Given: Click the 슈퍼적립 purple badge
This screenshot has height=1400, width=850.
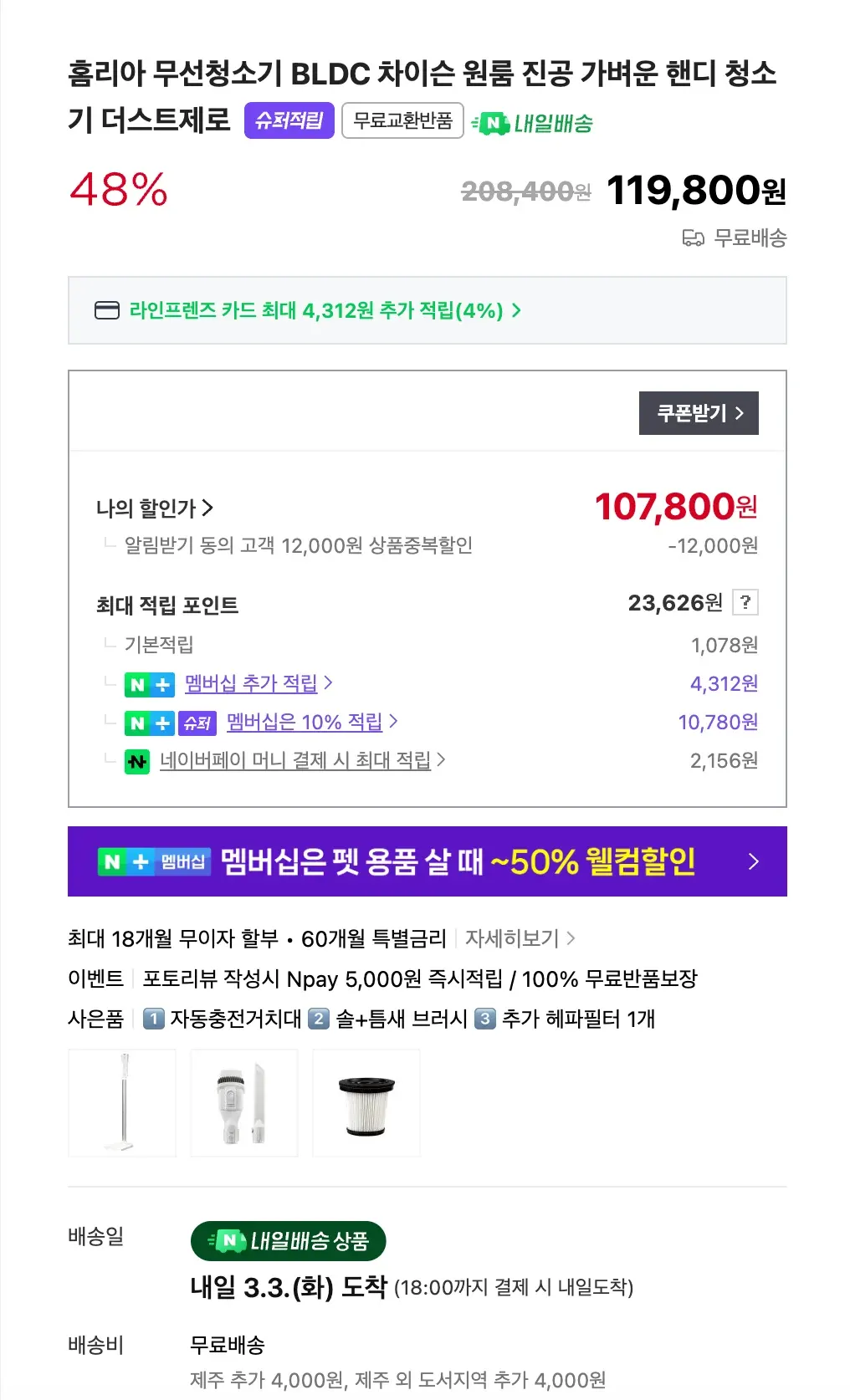Looking at the screenshot, I should [289, 120].
